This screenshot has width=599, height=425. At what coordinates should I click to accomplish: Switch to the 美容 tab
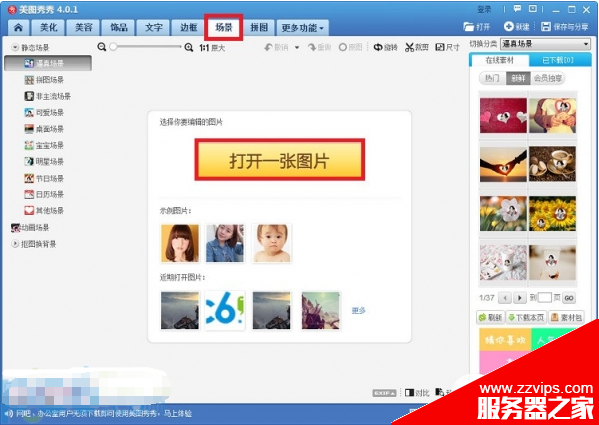[x=83, y=28]
